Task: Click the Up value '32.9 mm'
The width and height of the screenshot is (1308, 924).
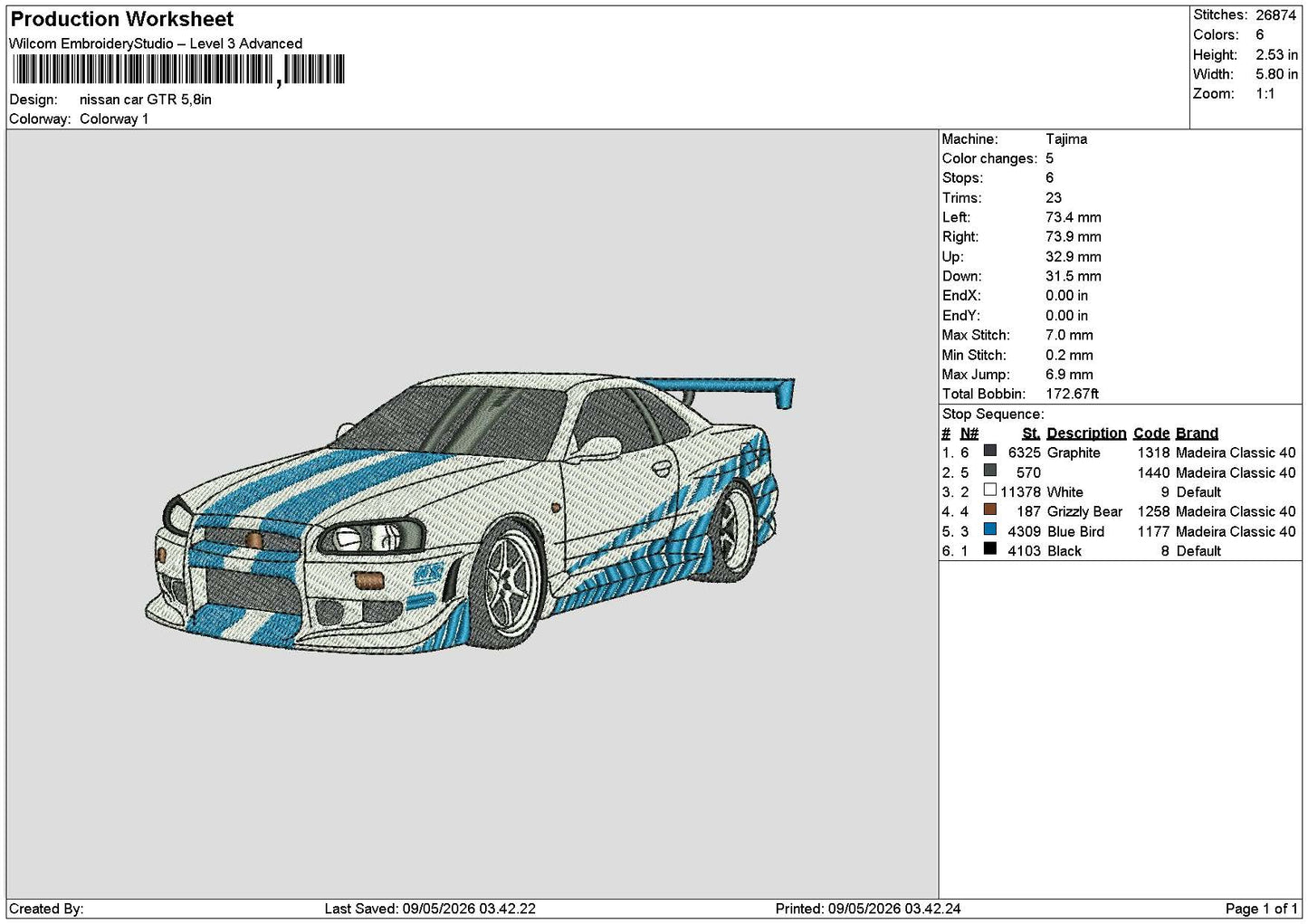Action: (x=1074, y=257)
